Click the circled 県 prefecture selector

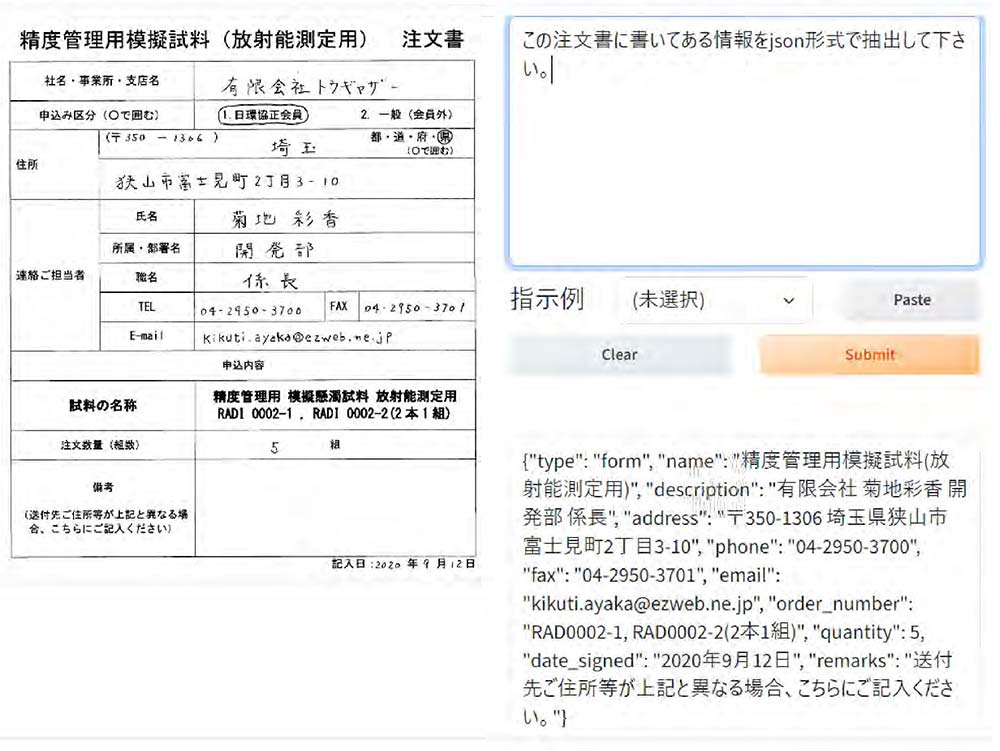click(x=446, y=137)
